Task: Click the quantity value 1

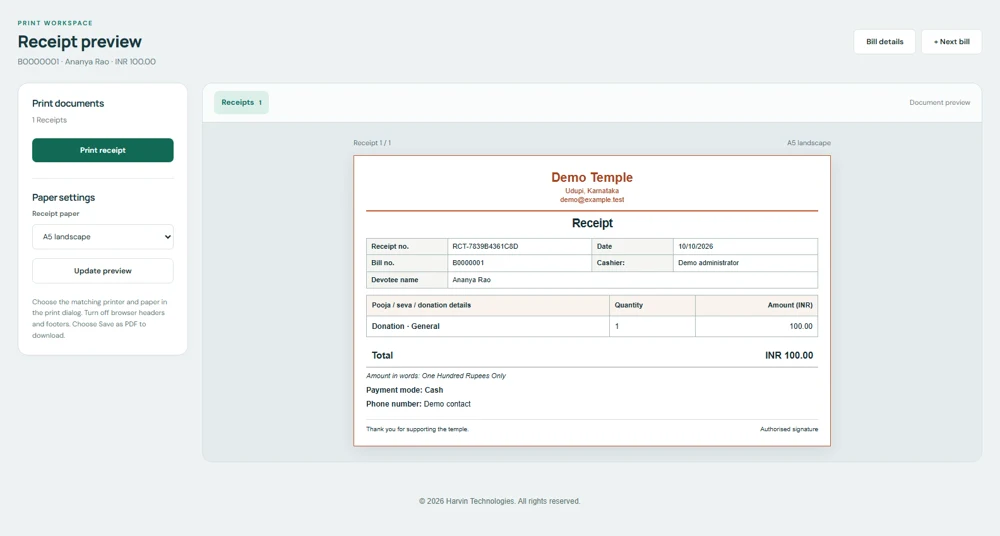Action: pyautogui.click(x=652, y=326)
